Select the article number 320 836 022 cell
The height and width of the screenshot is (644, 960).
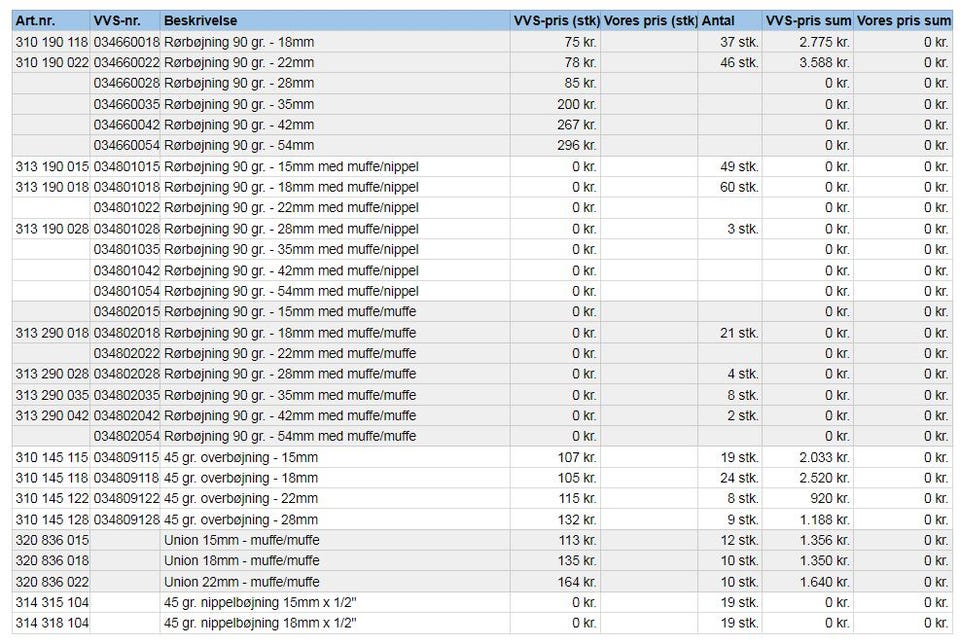(x=51, y=582)
